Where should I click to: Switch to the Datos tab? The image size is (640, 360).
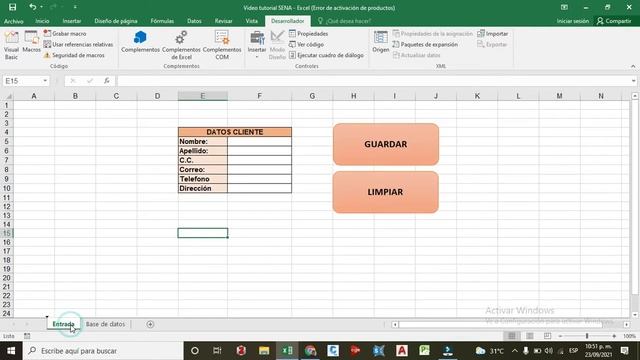click(x=194, y=21)
